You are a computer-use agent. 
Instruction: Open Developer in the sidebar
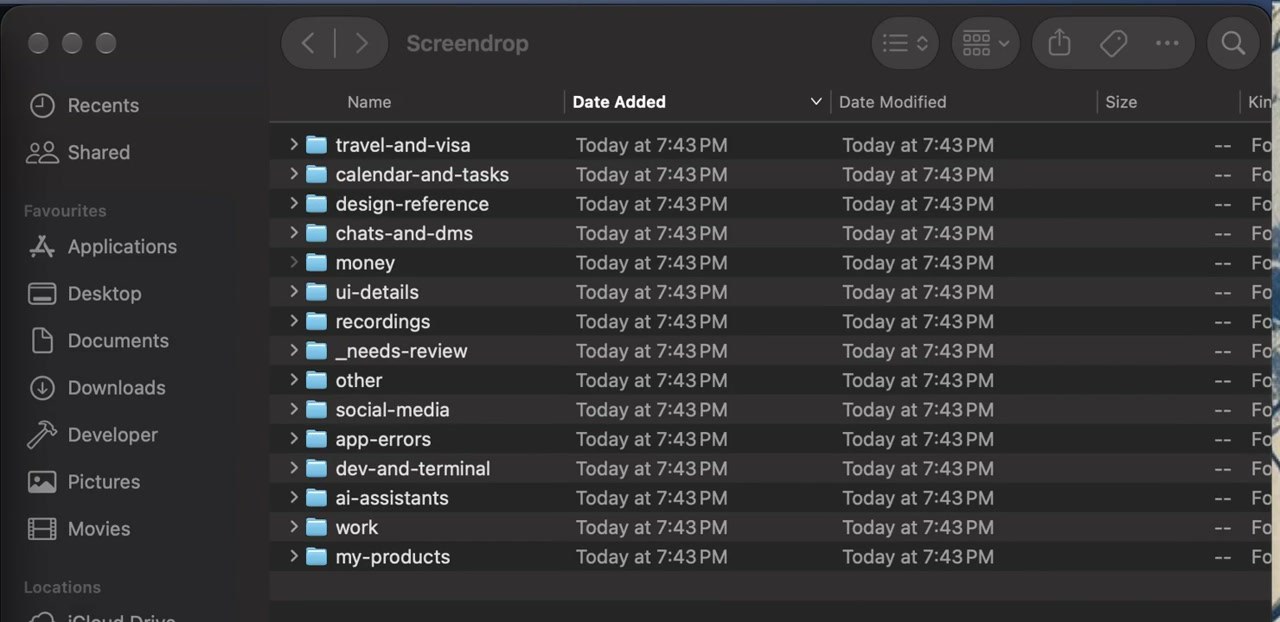point(93,434)
